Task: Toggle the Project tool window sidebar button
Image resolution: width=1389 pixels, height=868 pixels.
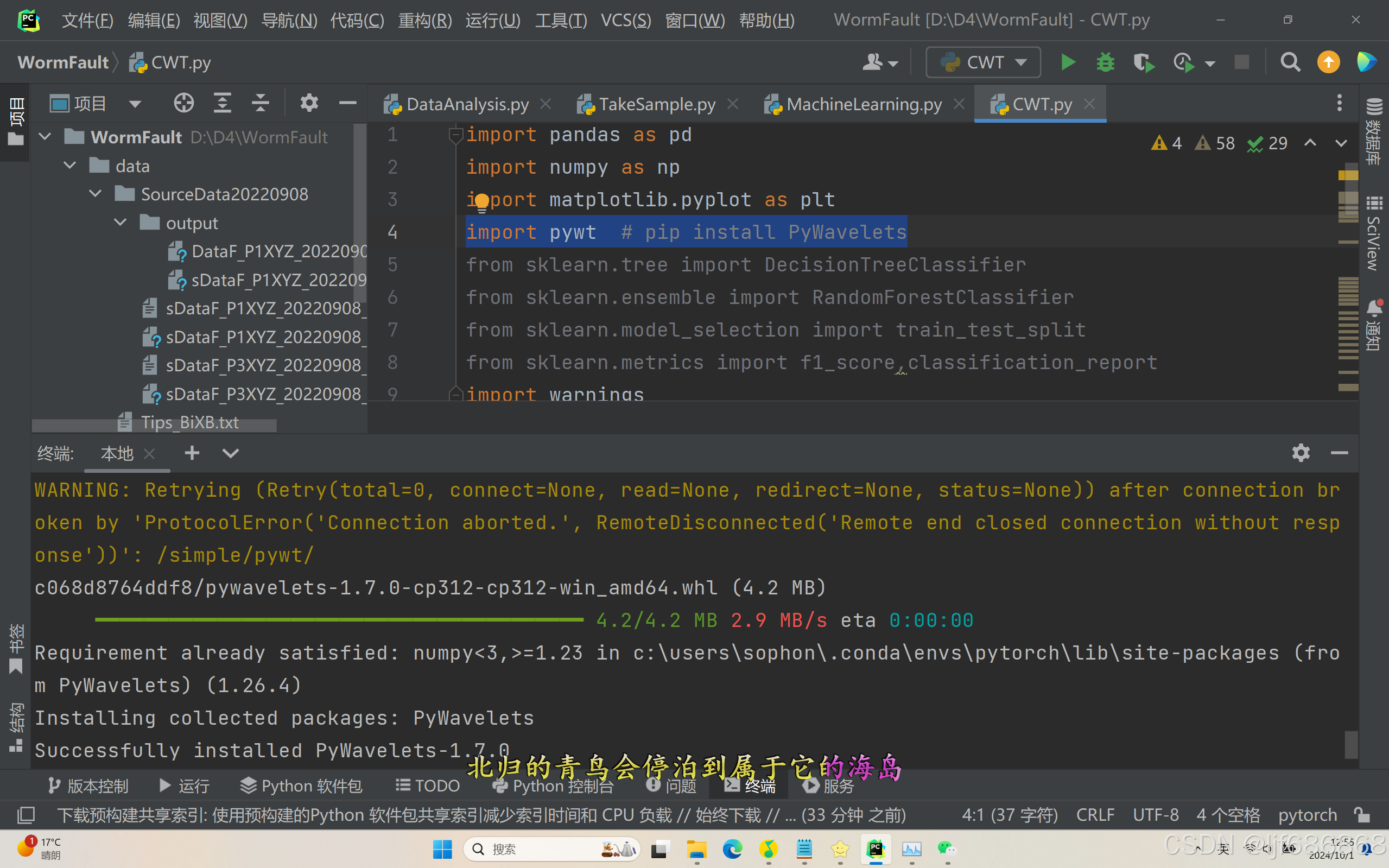Action: click(x=16, y=122)
